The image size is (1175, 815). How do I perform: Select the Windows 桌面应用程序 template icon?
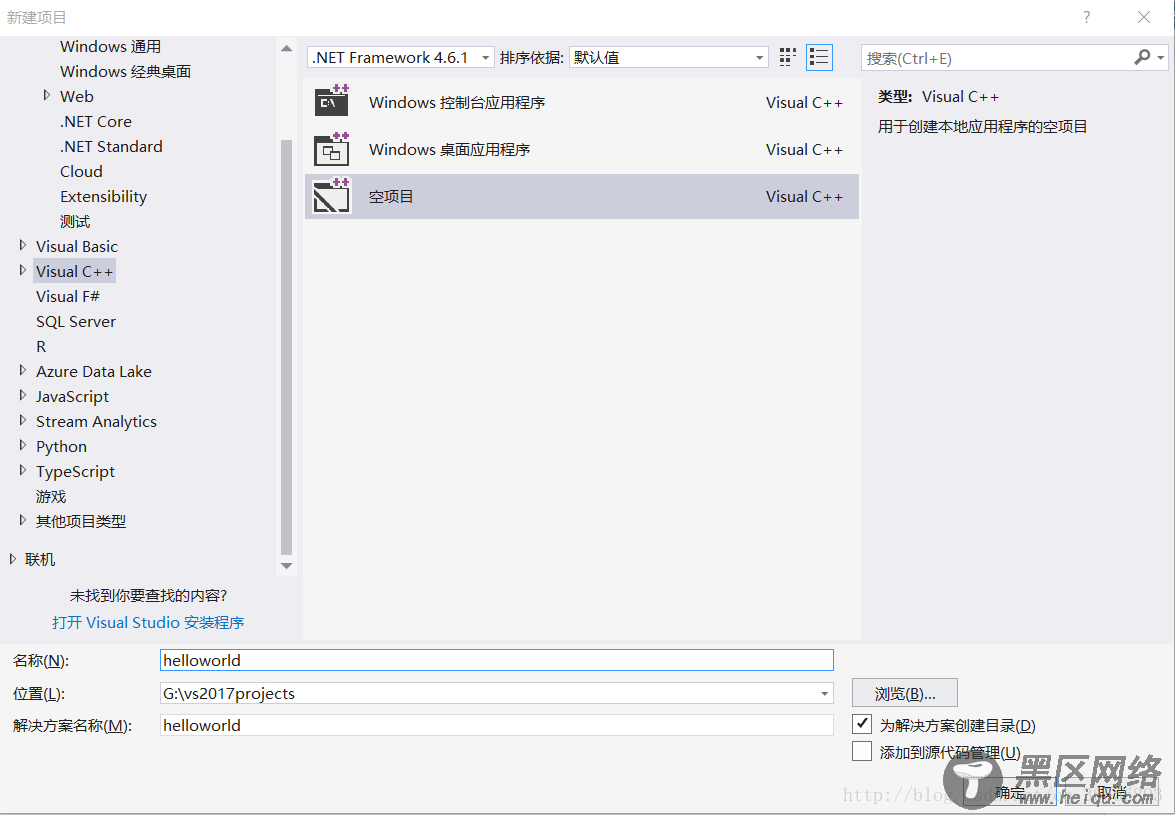331,149
